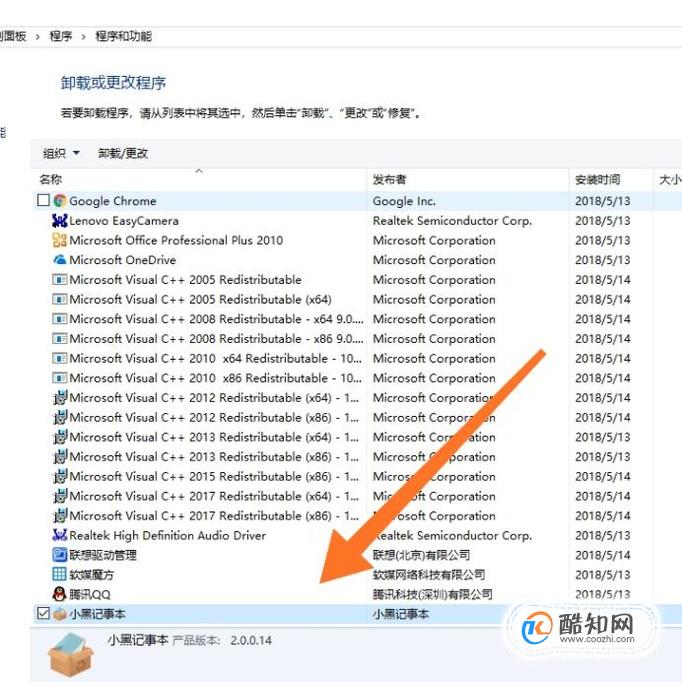Go to 程序 in the breadcrumb path
Screen dimensions: 682x682
(x=60, y=36)
